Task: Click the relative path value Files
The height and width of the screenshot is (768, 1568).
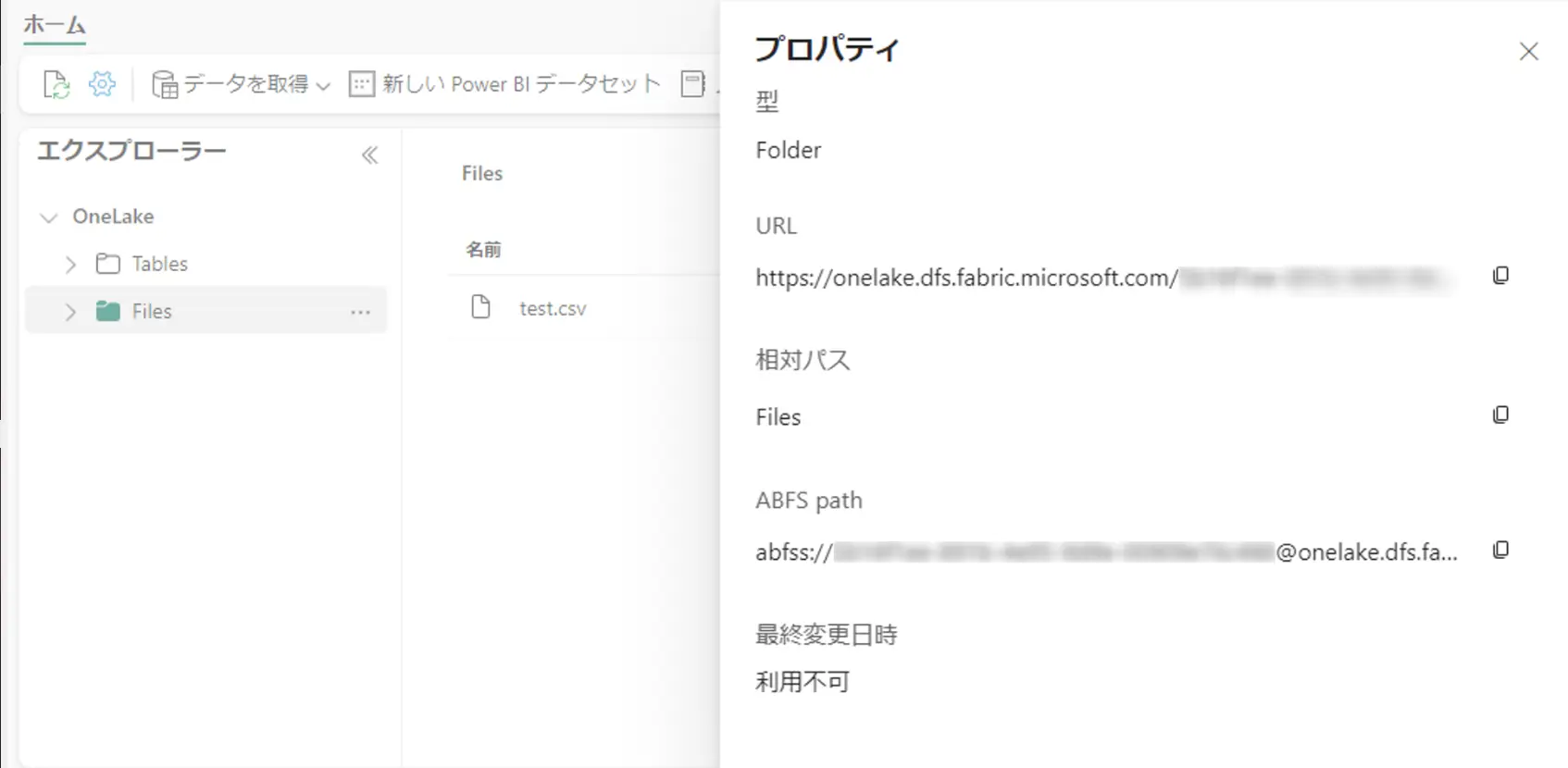Action: [x=778, y=417]
